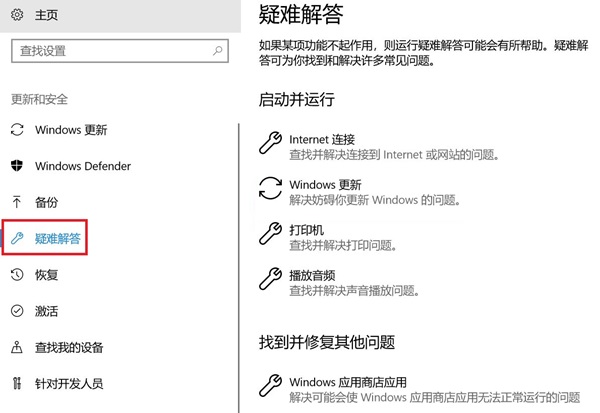
Task: Click the wrench icon beside Internet 连接
Action: [x=271, y=143]
